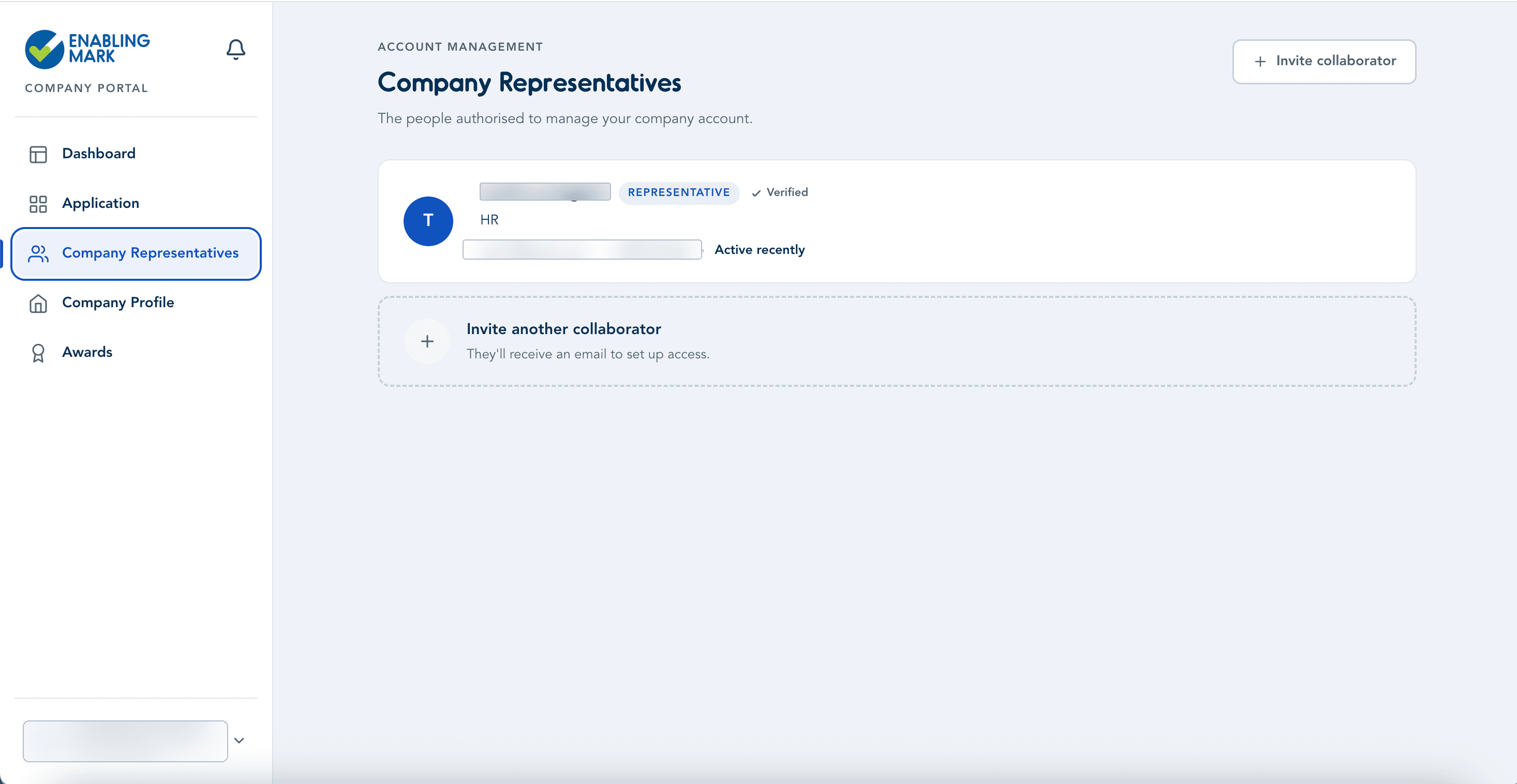Click the HR role text
Viewport: 1517px width, 784px height.
(x=489, y=220)
